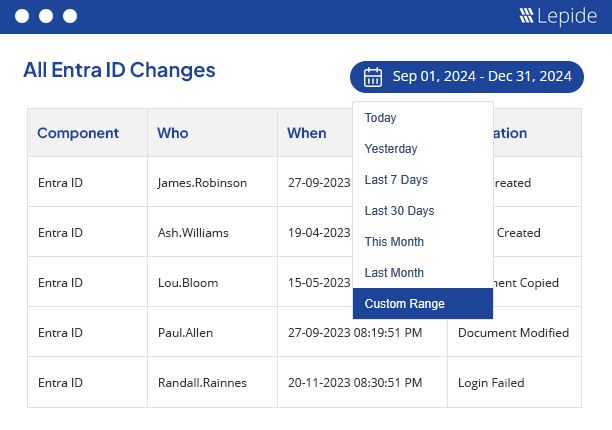
Task: Open the Sep 01, 2024 - Dec 31, 2024 date range
Action: (x=467, y=77)
